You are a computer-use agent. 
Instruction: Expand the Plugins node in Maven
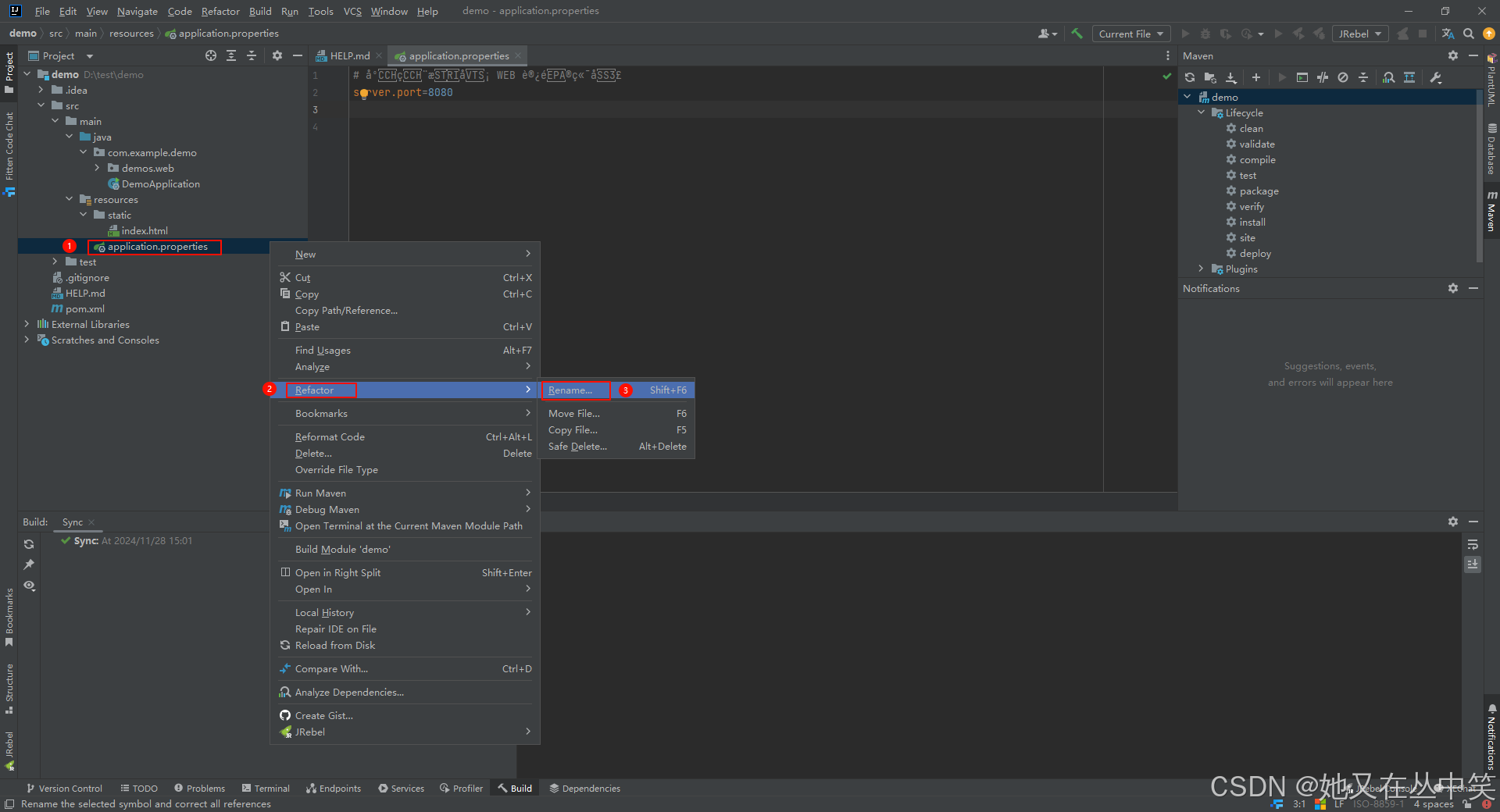click(1202, 269)
